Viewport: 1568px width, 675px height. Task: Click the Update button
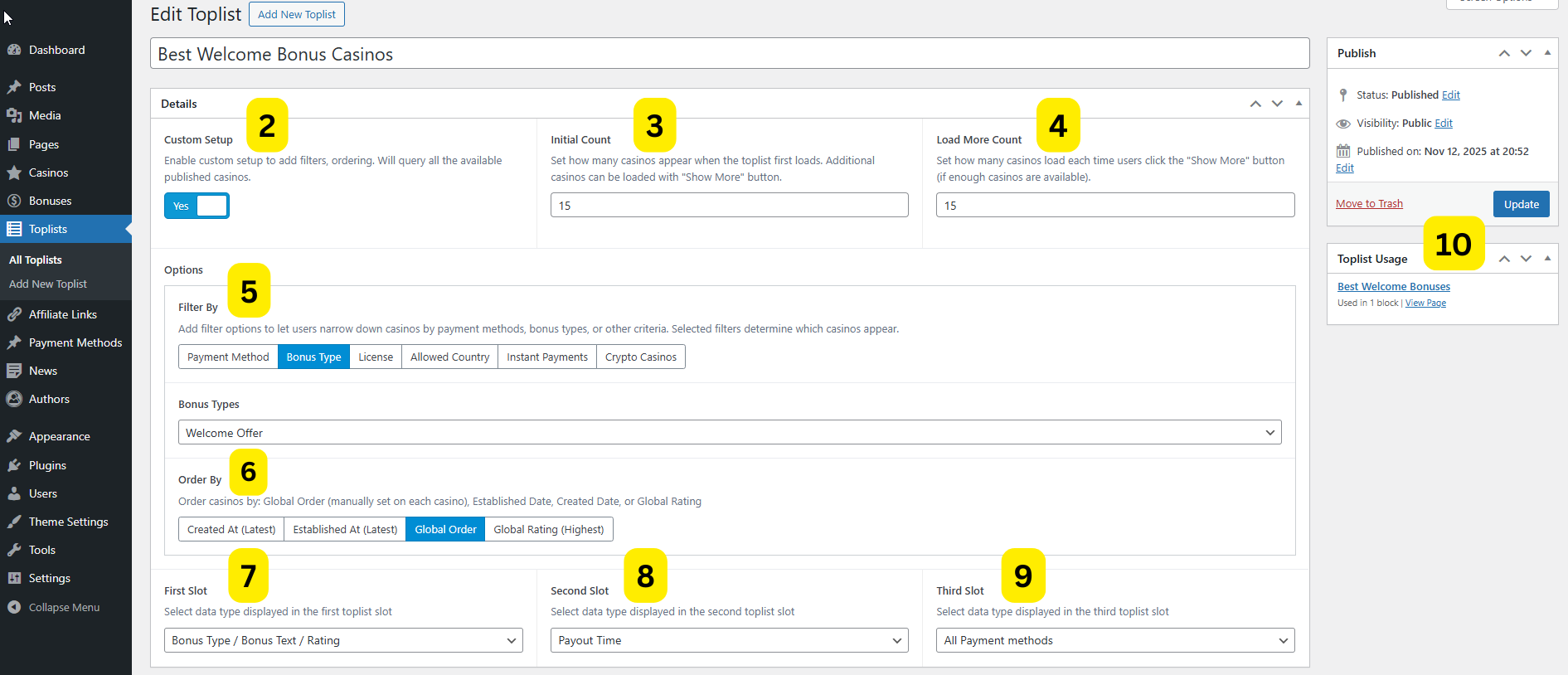pos(1521,204)
